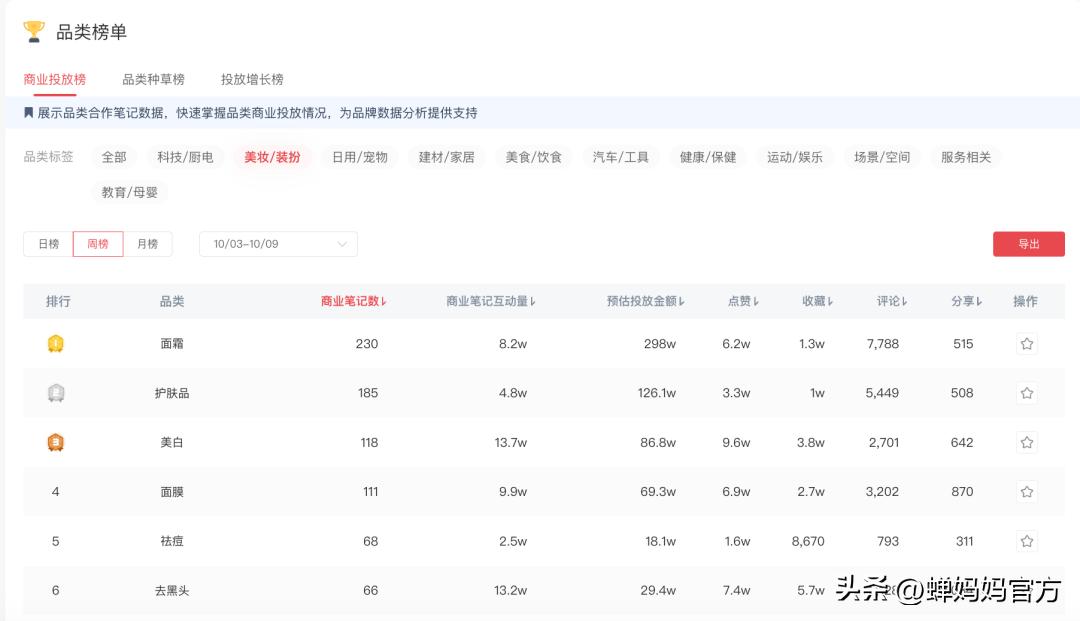Click the gold medal icon for 面霜
This screenshot has width=1080, height=621.
coord(56,343)
